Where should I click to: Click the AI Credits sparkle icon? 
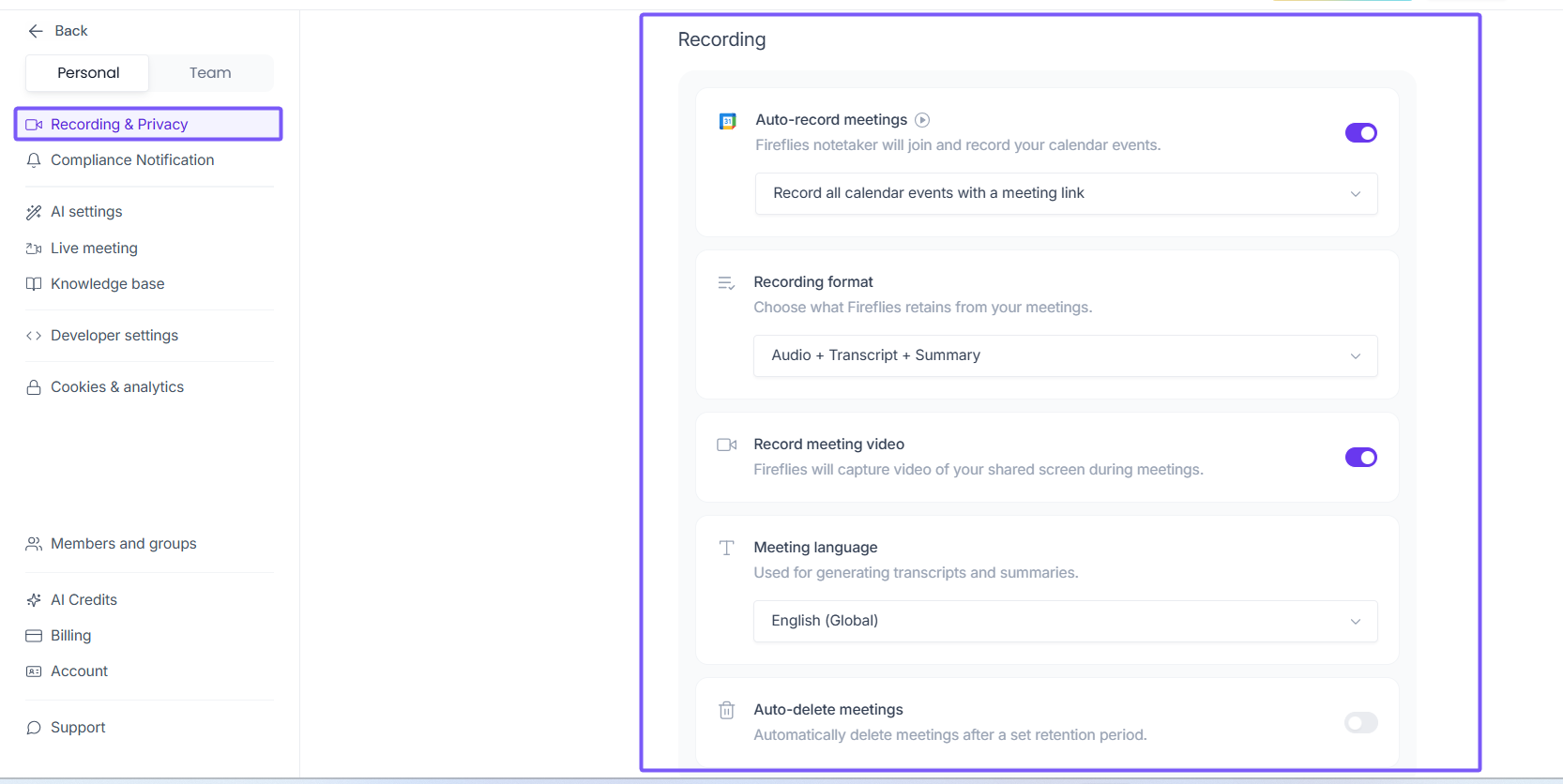click(34, 600)
